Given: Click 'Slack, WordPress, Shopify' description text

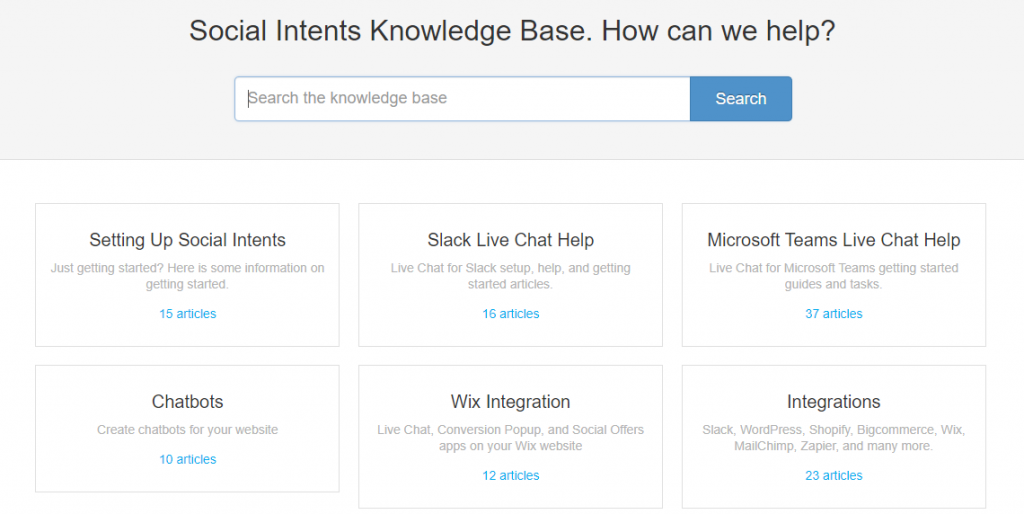Looking at the screenshot, I should [834, 438].
